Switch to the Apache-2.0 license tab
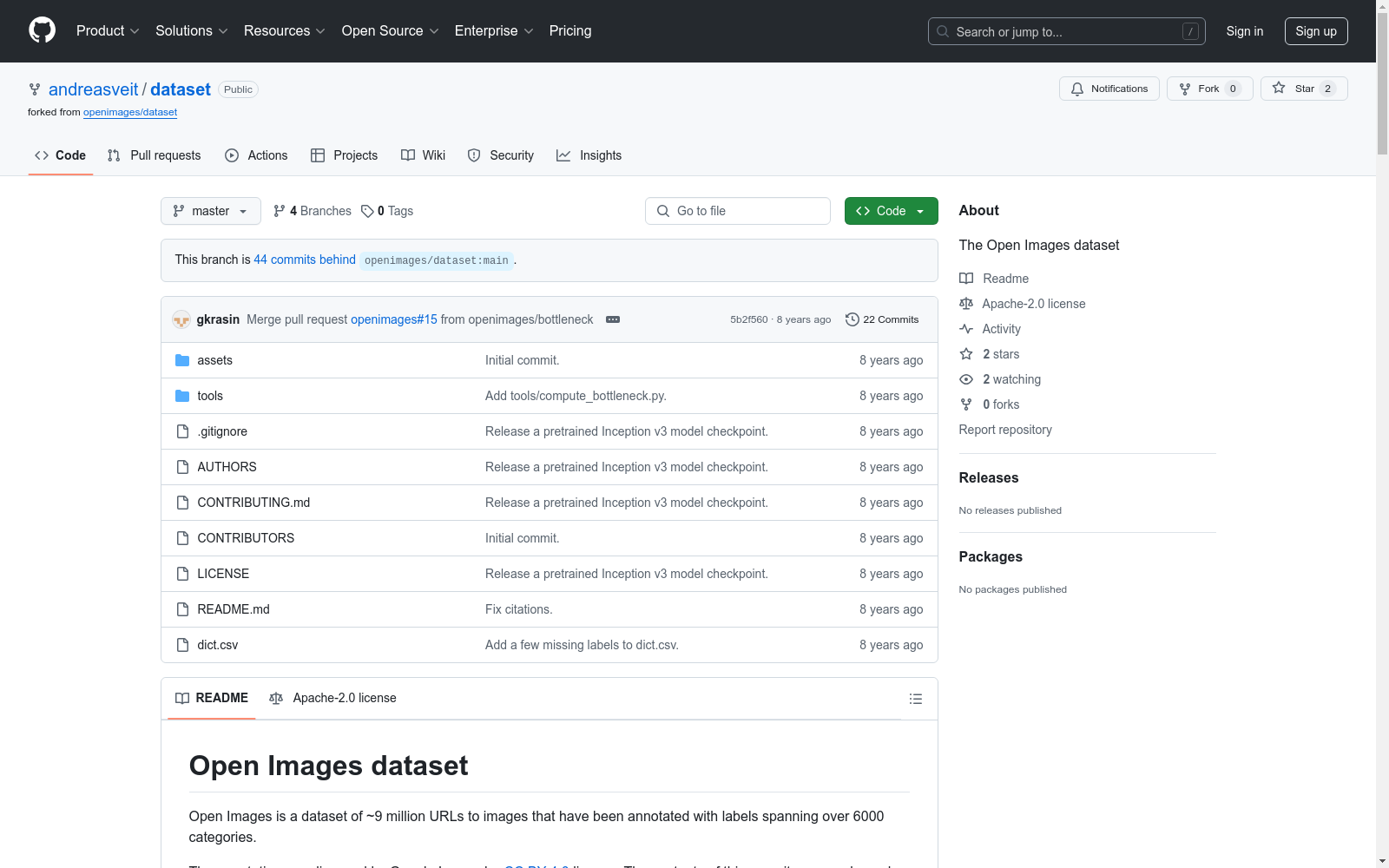1389x868 pixels. [332, 698]
